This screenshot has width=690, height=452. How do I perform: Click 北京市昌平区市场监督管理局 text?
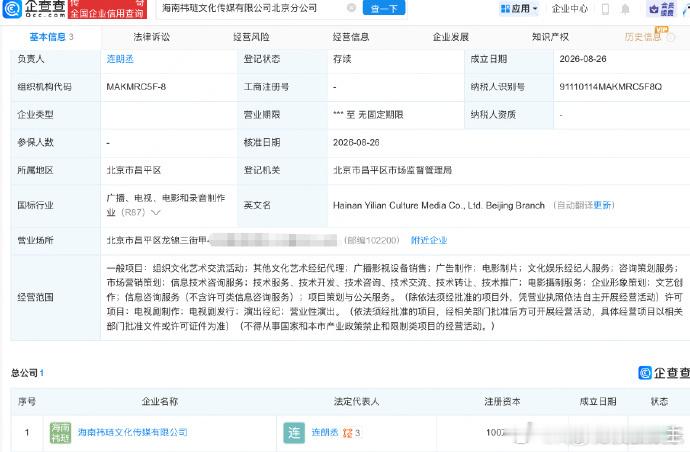click(x=392, y=170)
